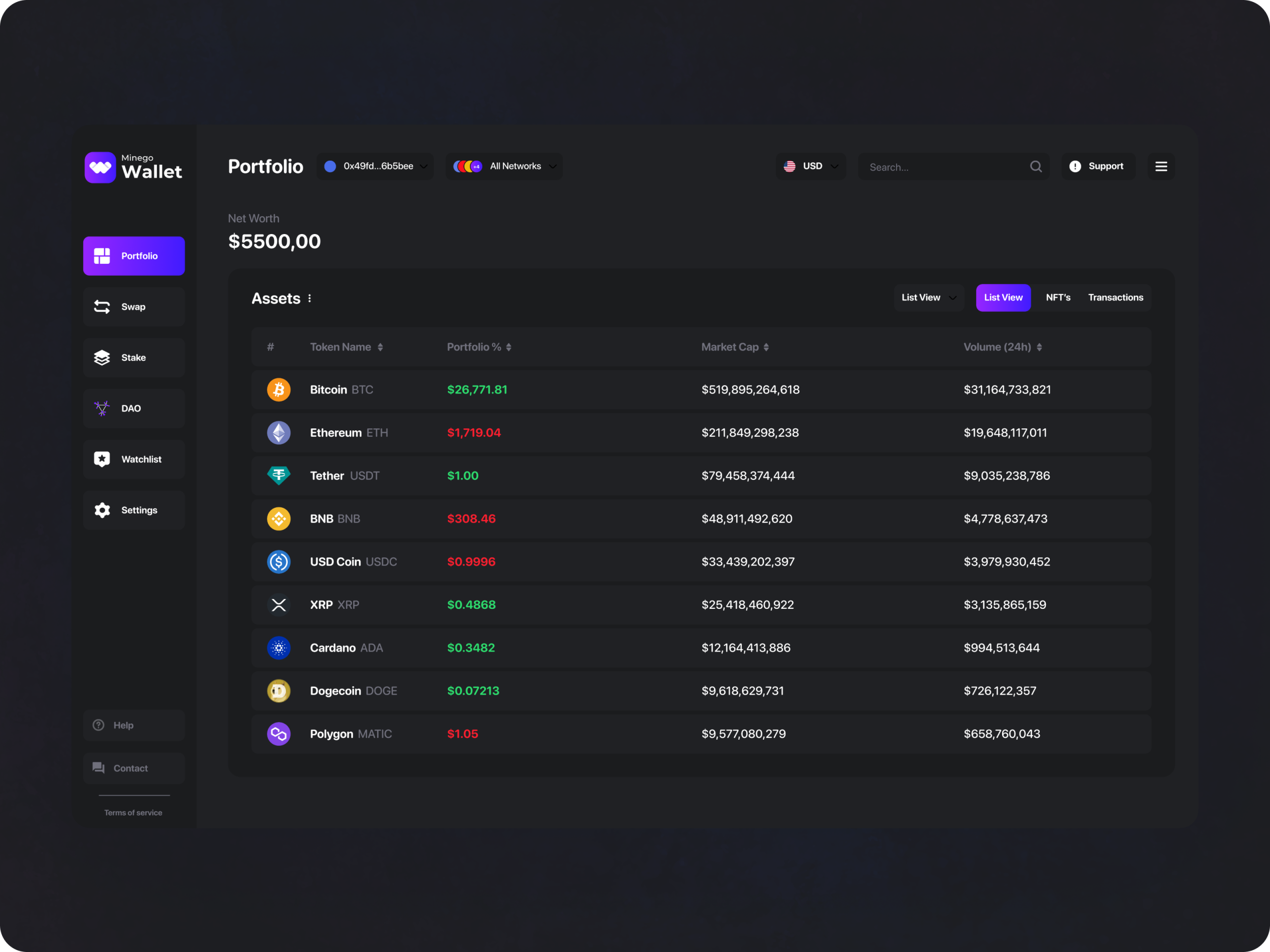The image size is (1270, 952).
Task: Click the # column header
Action: 270,347
